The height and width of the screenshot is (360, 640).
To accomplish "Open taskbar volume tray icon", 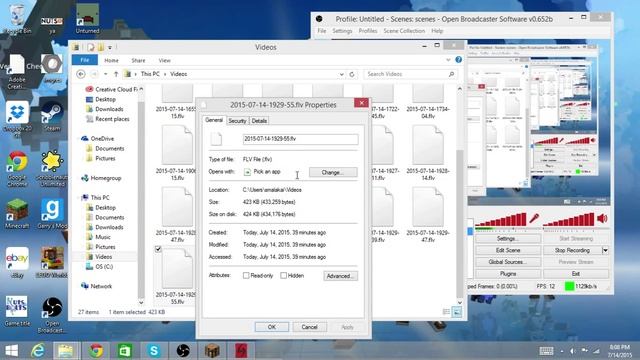I will pos(573,351).
